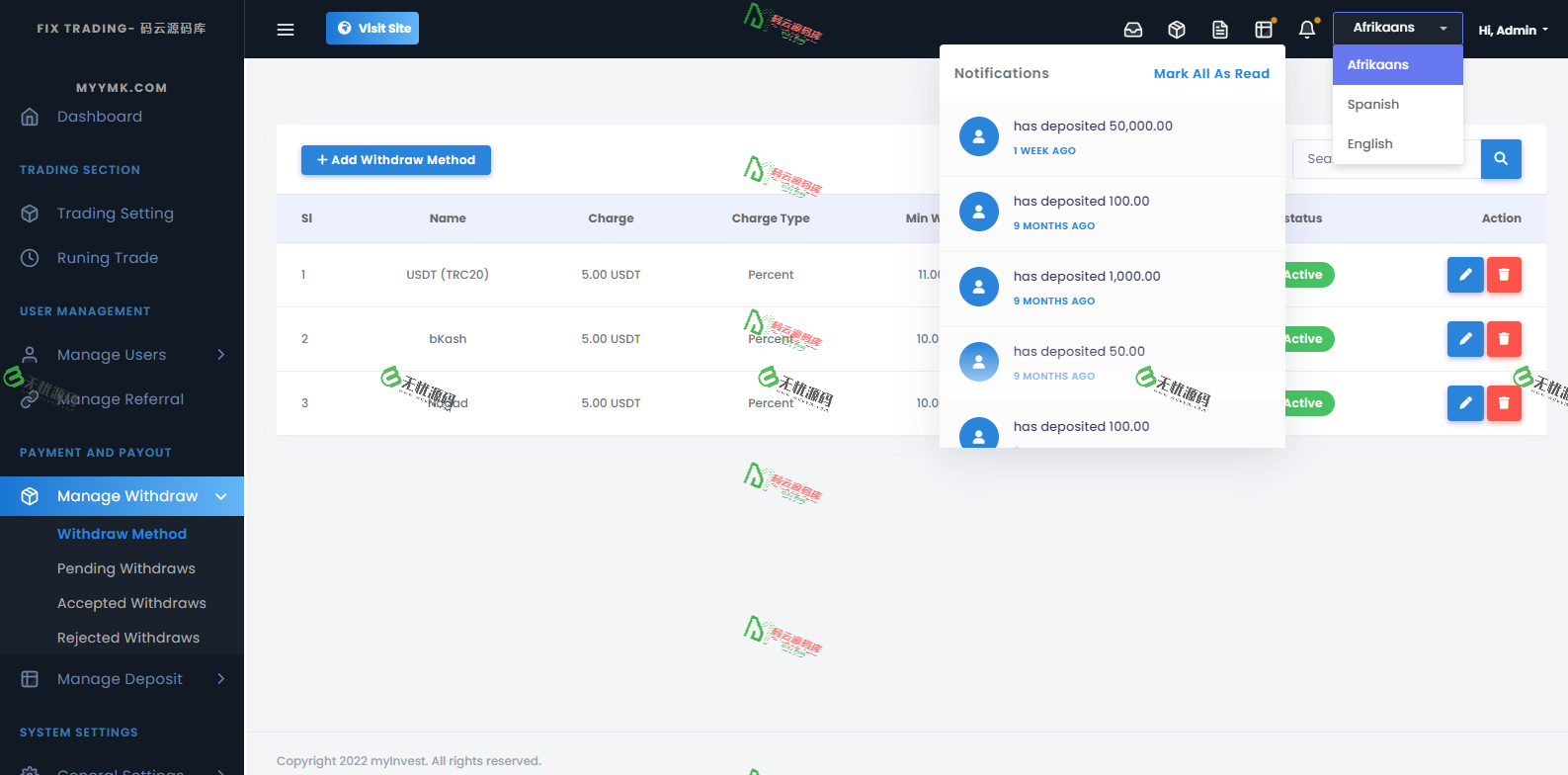Click the Visit Site button
The width and height of the screenshot is (1568, 775).
pos(372,29)
